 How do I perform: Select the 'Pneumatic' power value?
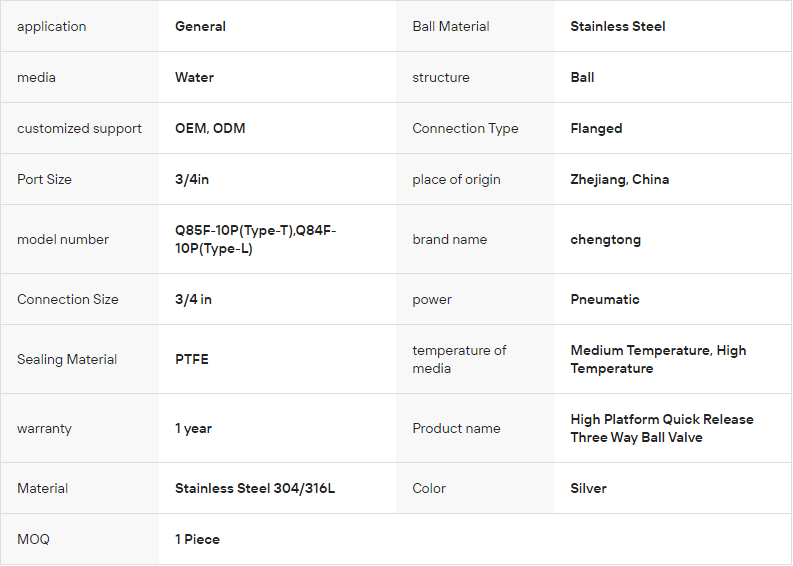(604, 300)
